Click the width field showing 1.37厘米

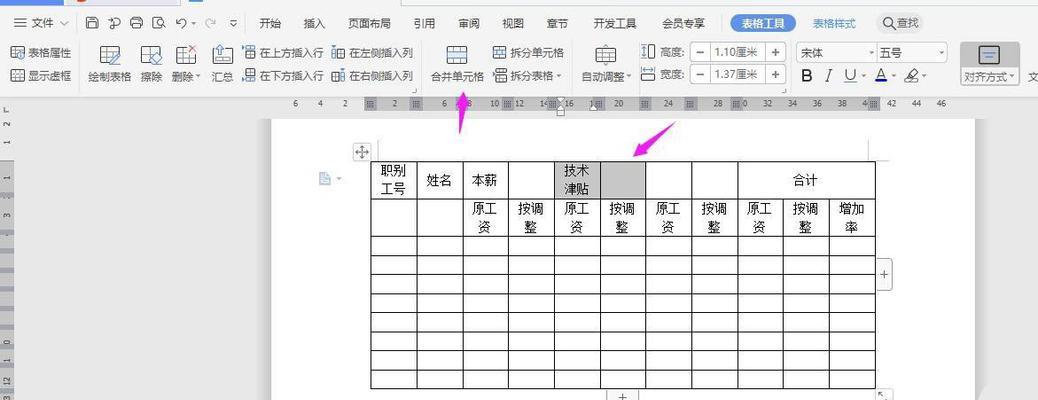[x=737, y=74]
